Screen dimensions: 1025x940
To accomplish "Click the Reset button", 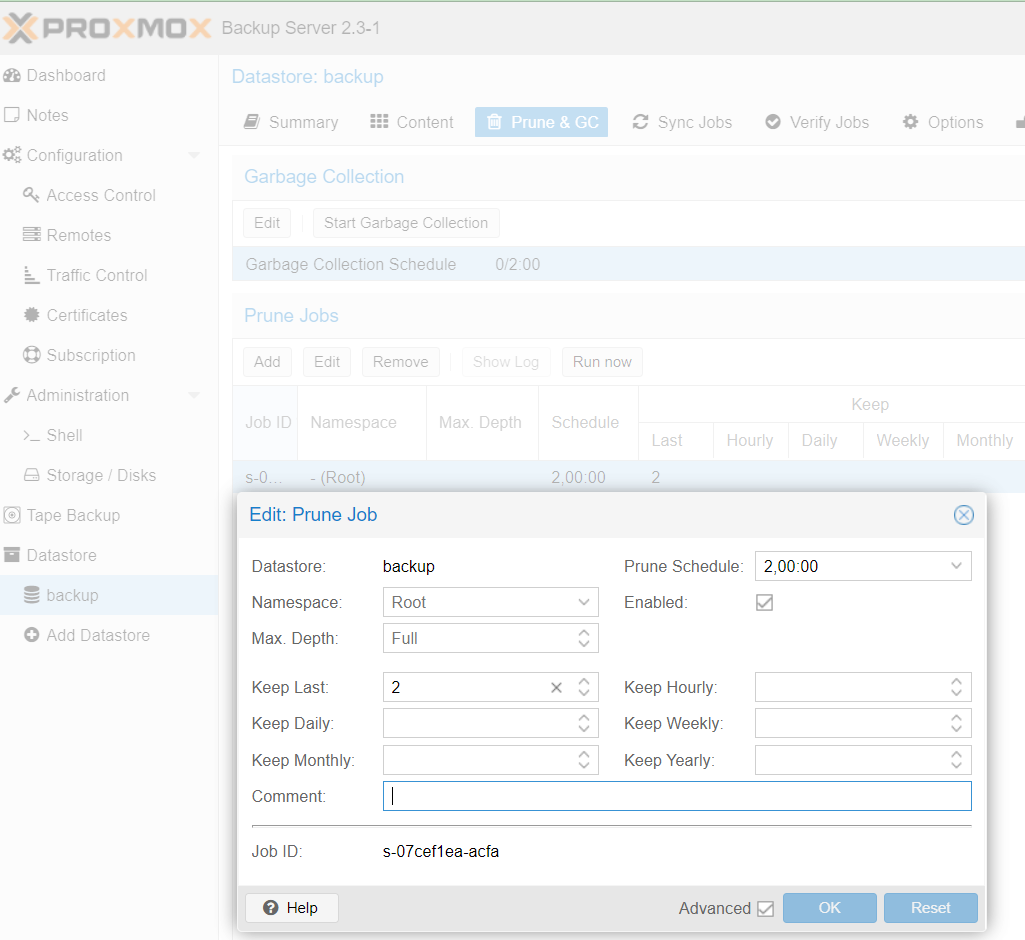I will pyautogui.click(x=931, y=908).
